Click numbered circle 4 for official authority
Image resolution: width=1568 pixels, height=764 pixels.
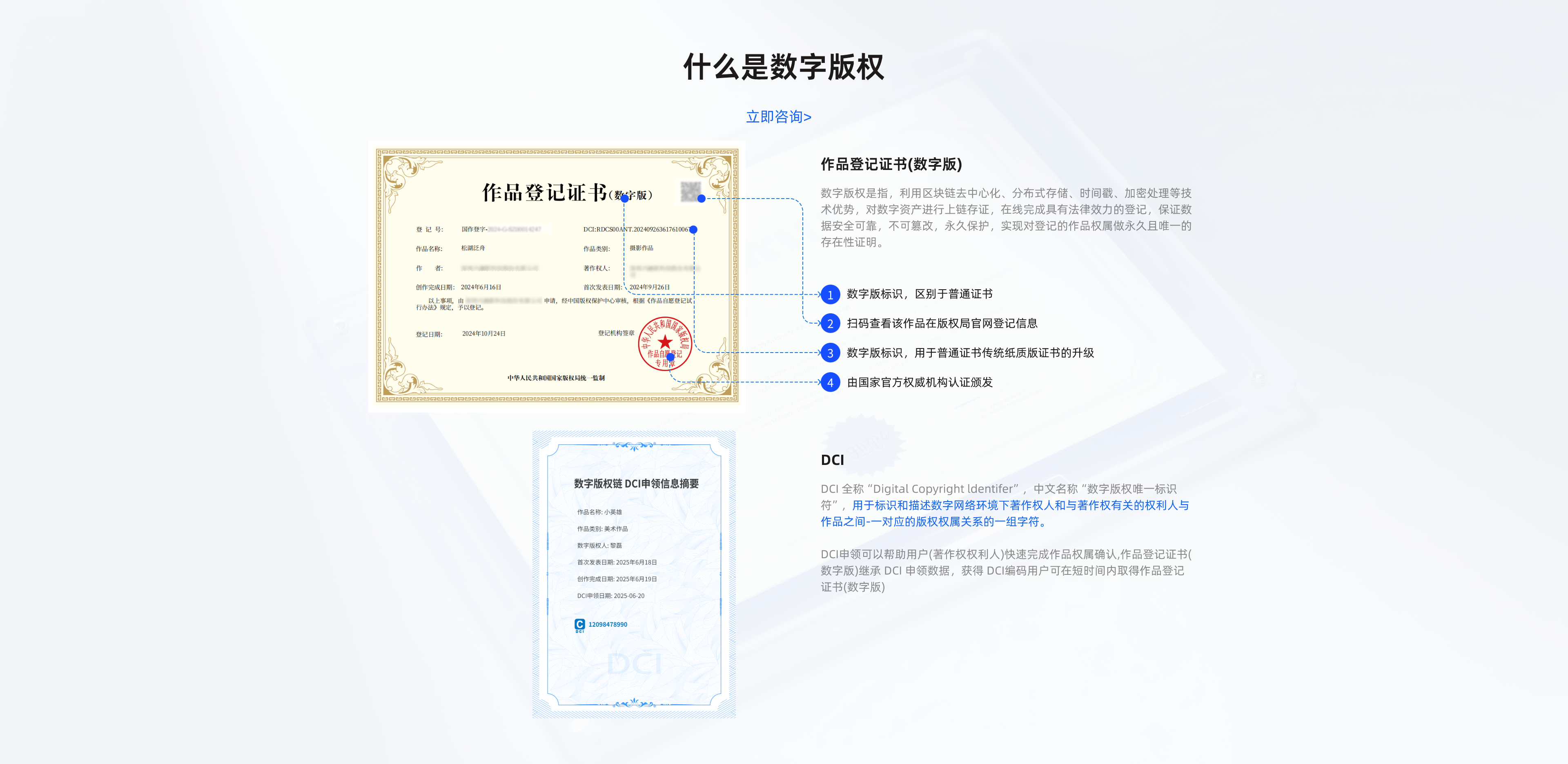(830, 382)
